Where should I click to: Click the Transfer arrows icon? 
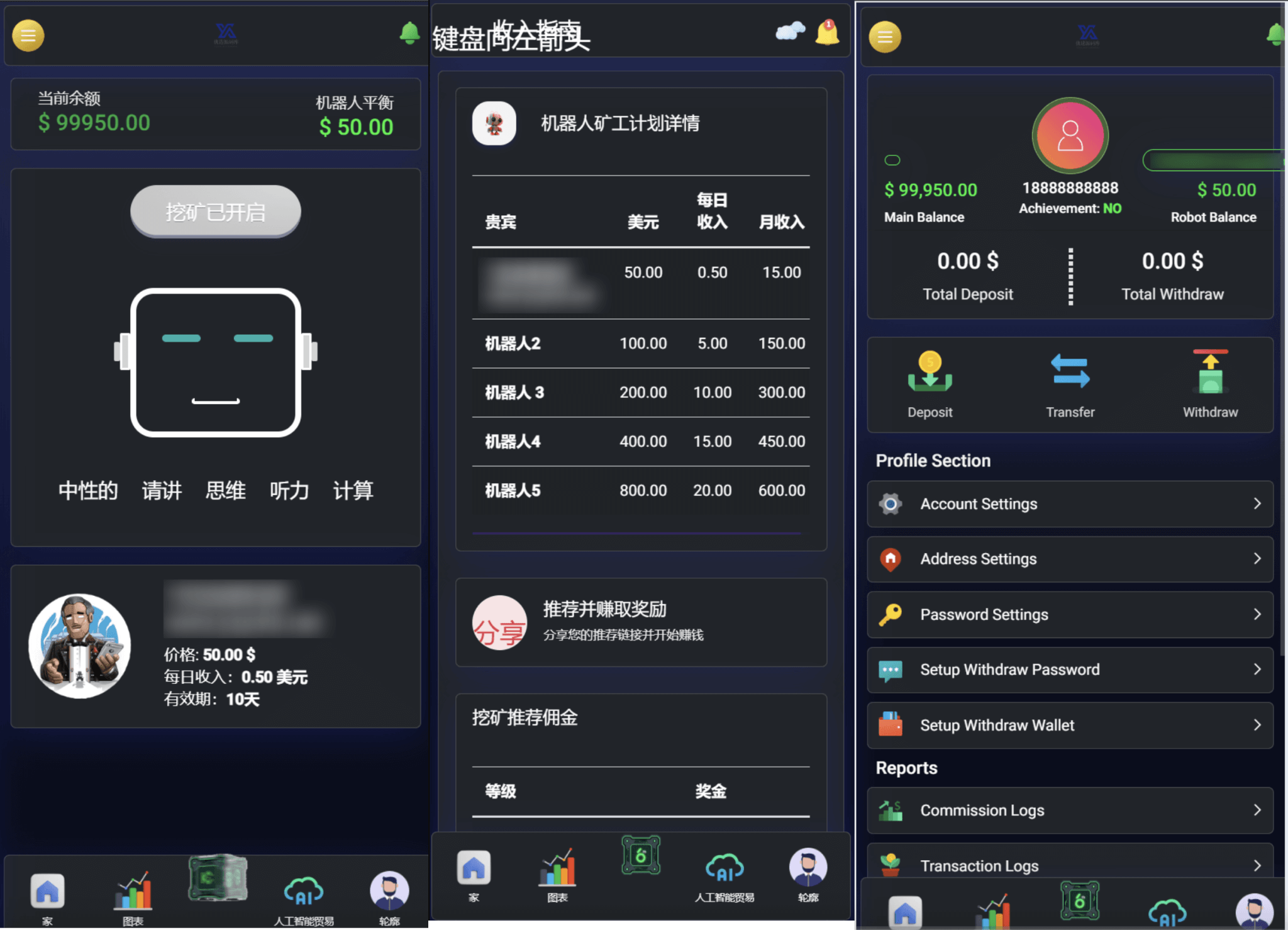coord(1070,371)
